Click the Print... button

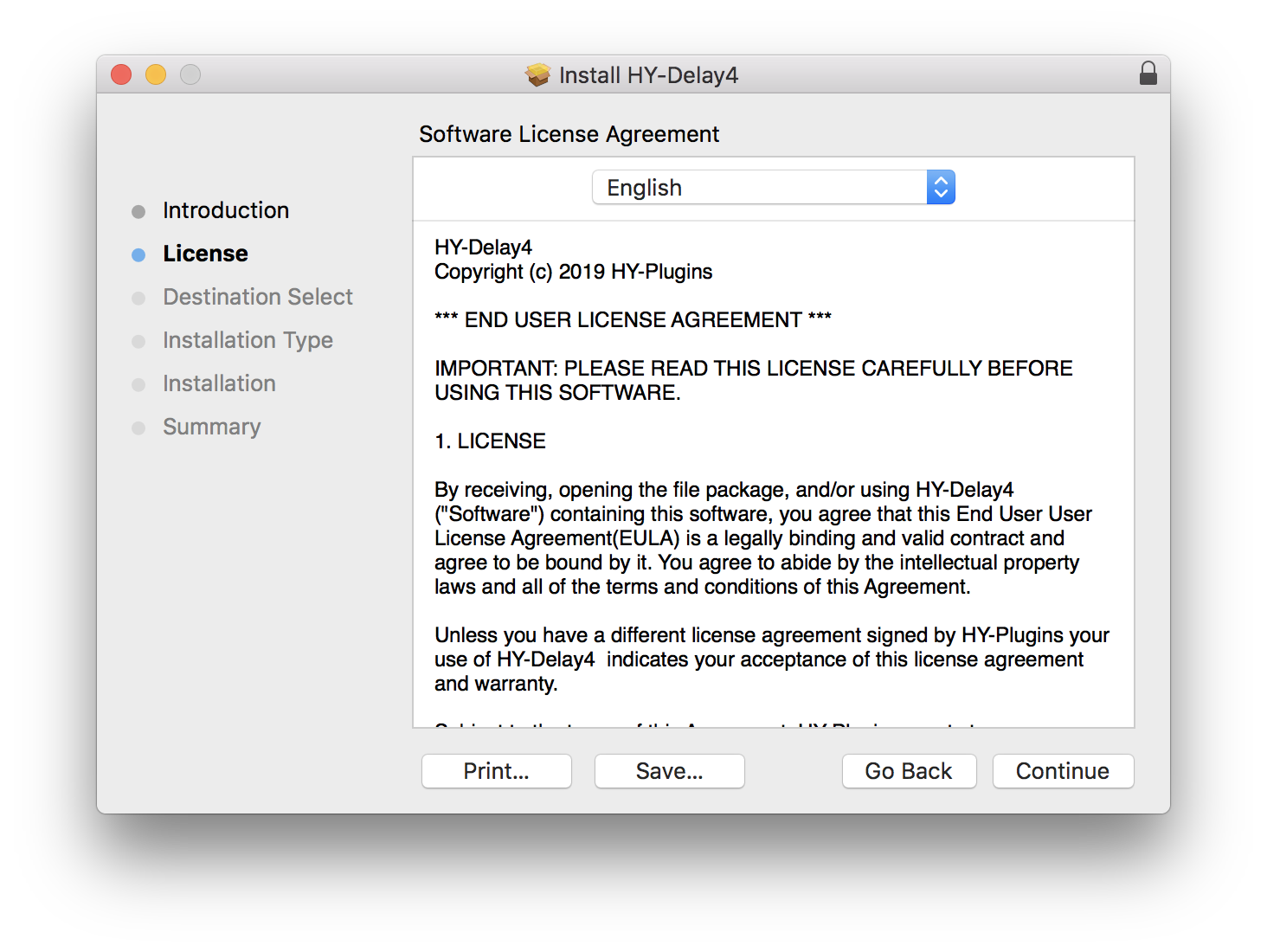(x=497, y=771)
